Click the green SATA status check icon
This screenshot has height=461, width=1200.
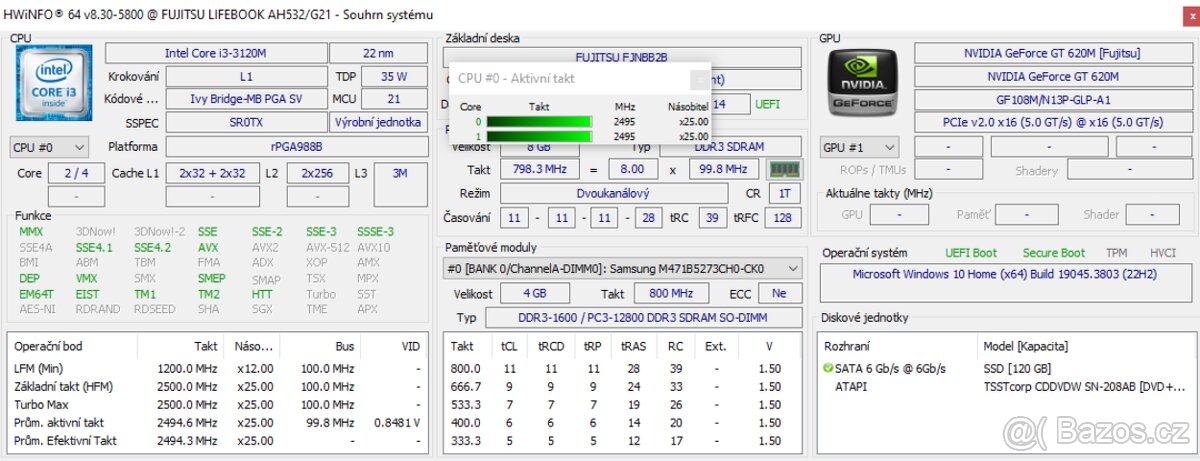pos(828,368)
